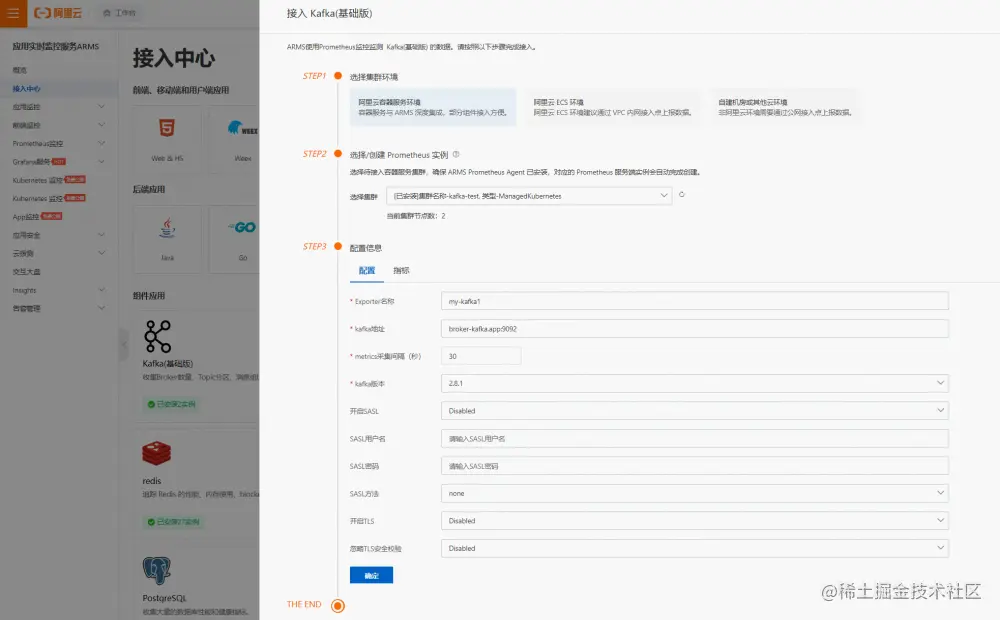Open the 开启TLS dropdown
The height and width of the screenshot is (620, 1000).
point(695,520)
